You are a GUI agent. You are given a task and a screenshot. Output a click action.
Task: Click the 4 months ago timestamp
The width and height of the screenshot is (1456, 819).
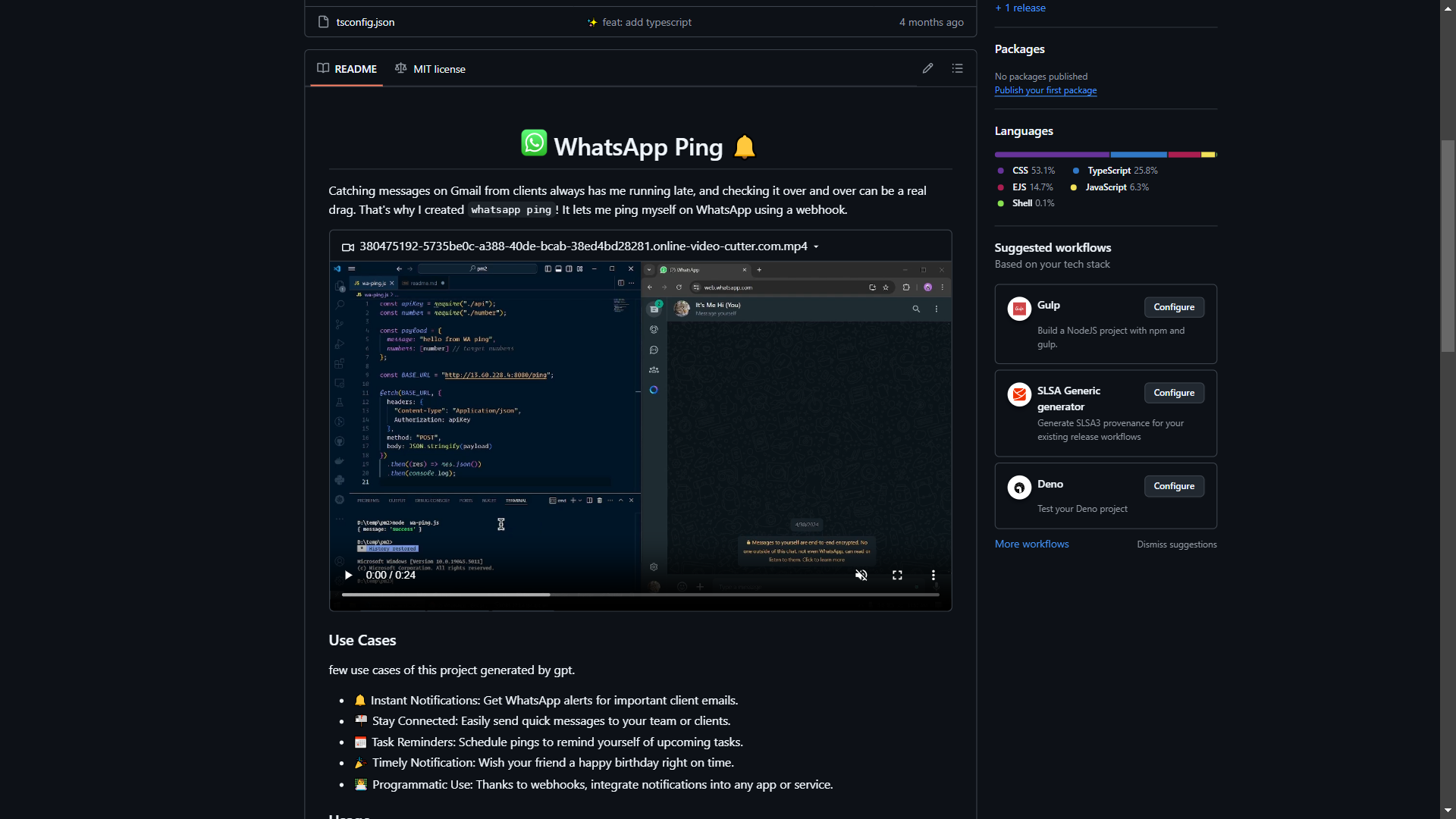pos(931,22)
